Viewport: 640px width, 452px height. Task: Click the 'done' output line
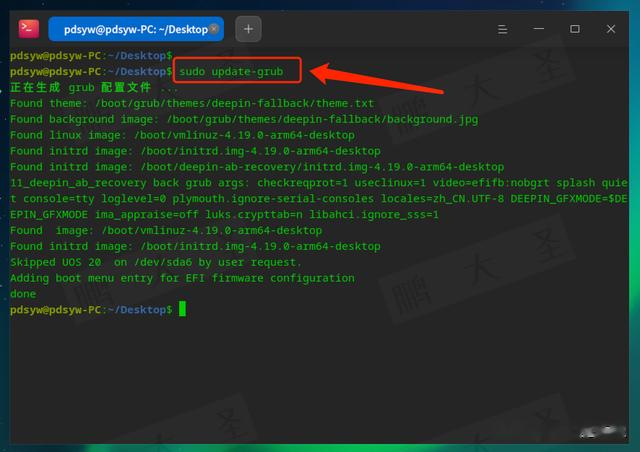pyautogui.click(x=23, y=294)
